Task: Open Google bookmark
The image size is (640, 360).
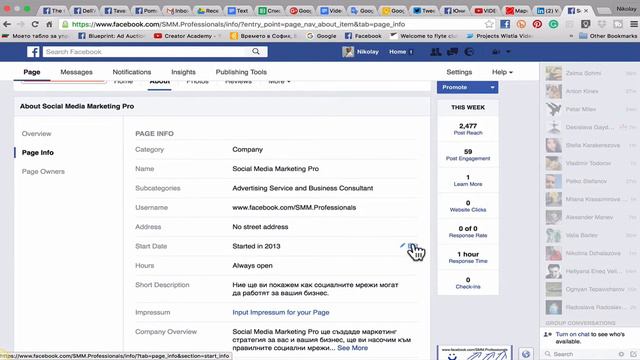Action: point(322,36)
